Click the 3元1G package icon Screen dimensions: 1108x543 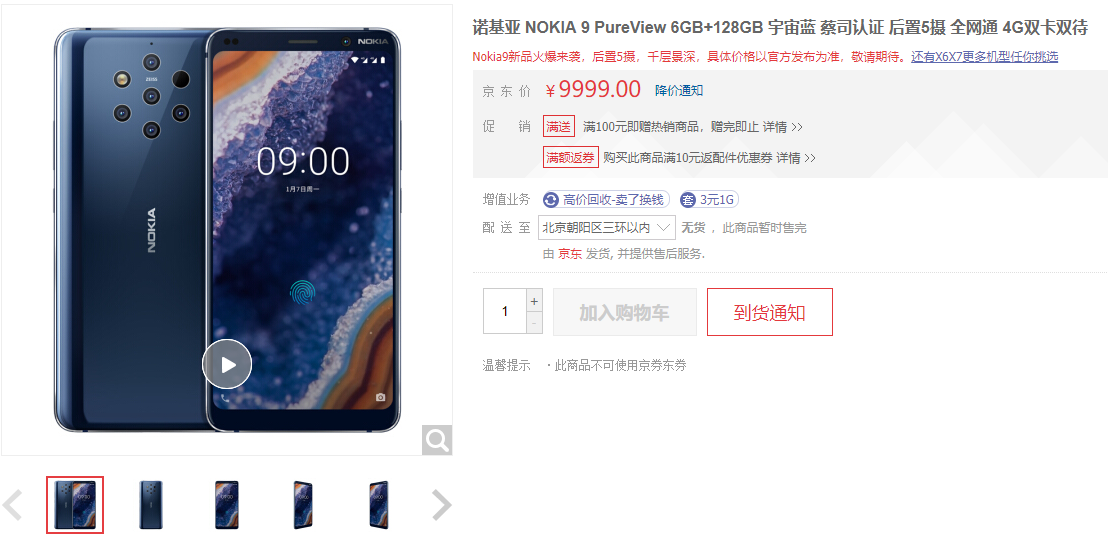point(688,200)
